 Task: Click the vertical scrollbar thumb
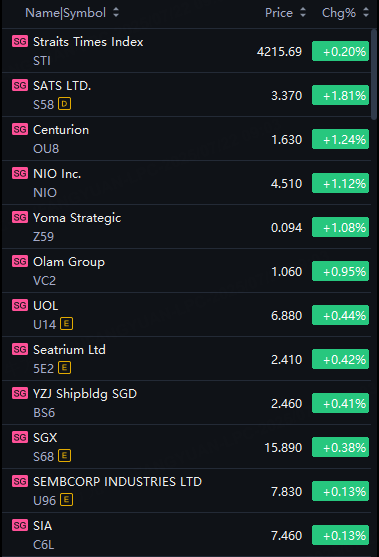tap(374, 75)
